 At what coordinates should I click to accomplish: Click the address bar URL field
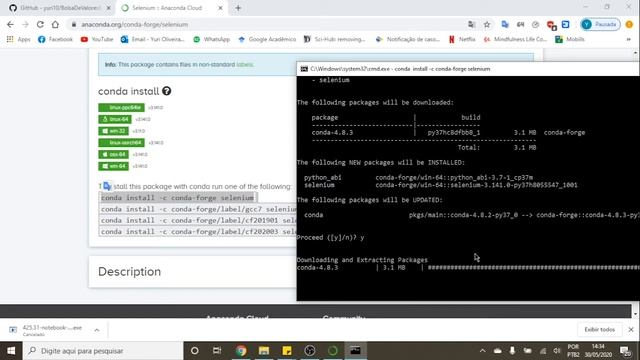(x=265, y=24)
